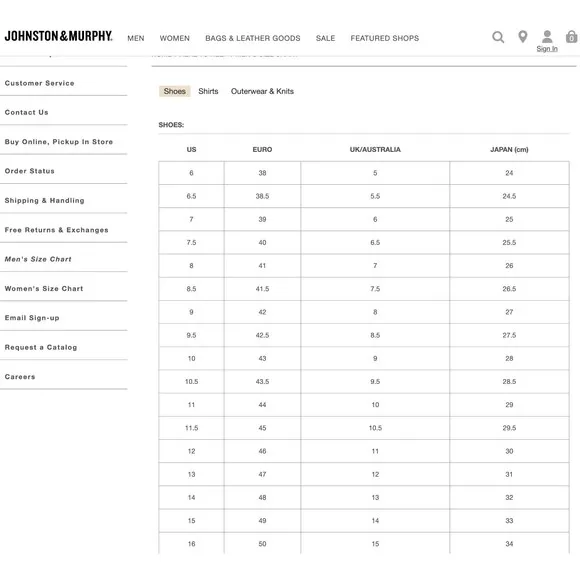Click Japan size 25.5 cell
Screen dimensions: 580x580
coord(509,242)
